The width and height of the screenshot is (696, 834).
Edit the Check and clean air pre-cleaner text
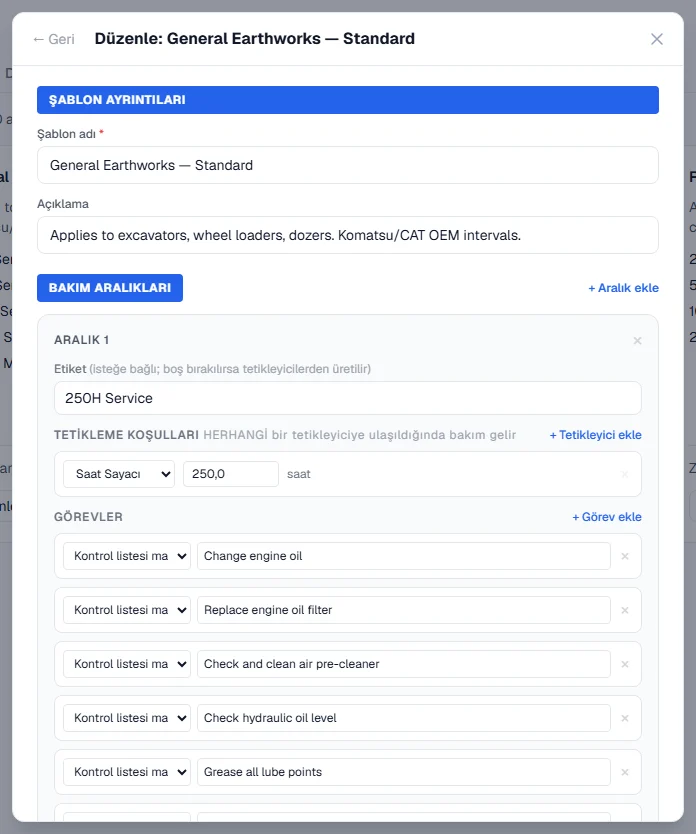coord(404,664)
